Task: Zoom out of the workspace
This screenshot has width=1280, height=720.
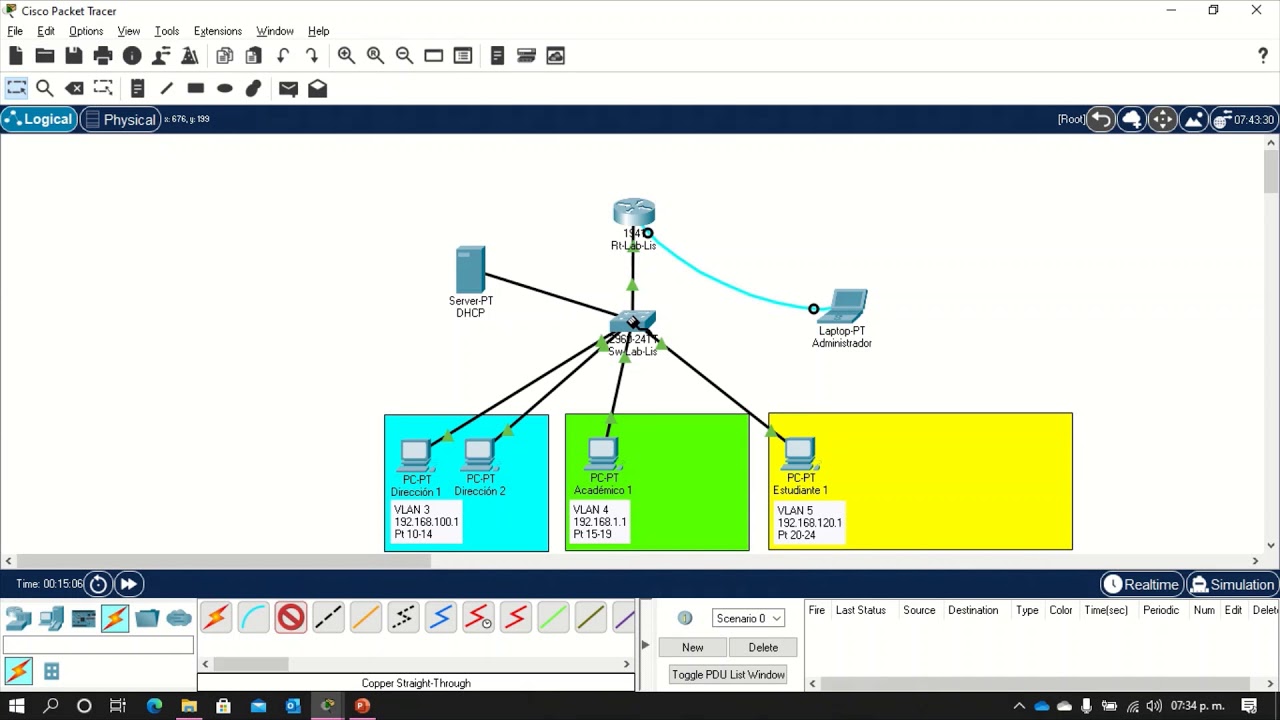Action: tap(404, 56)
